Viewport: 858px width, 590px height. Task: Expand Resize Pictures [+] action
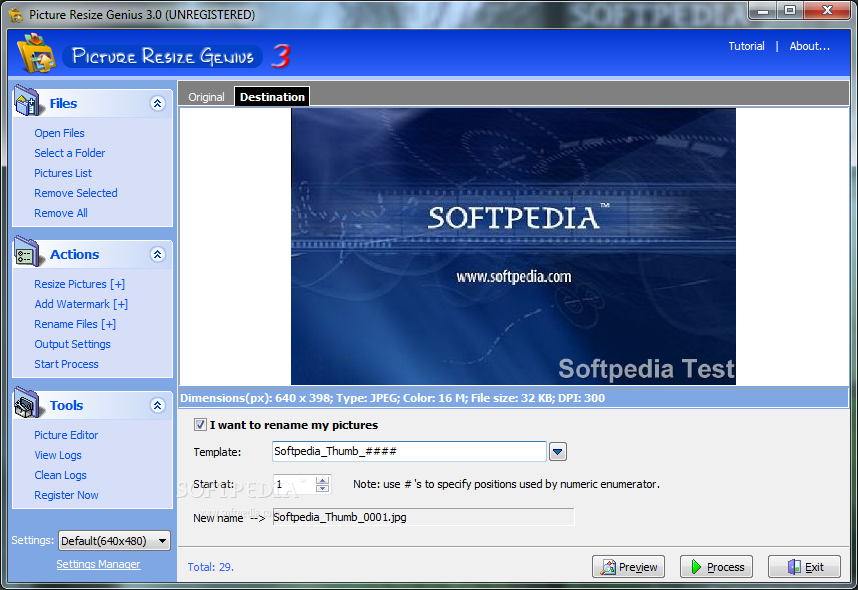tap(79, 284)
